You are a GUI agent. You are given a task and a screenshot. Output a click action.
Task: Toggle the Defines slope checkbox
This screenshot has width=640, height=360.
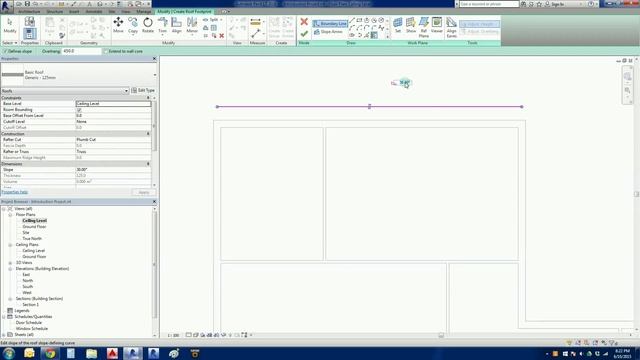[6, 51]
